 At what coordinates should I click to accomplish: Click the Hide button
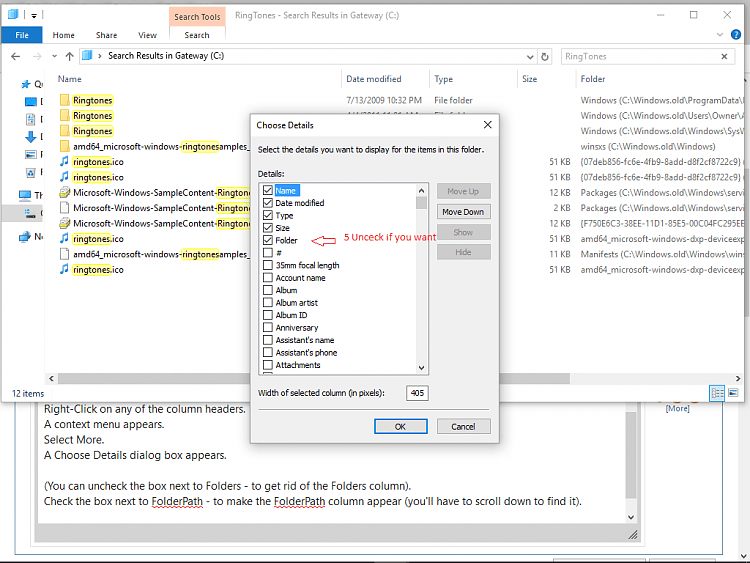click(463, 252)
